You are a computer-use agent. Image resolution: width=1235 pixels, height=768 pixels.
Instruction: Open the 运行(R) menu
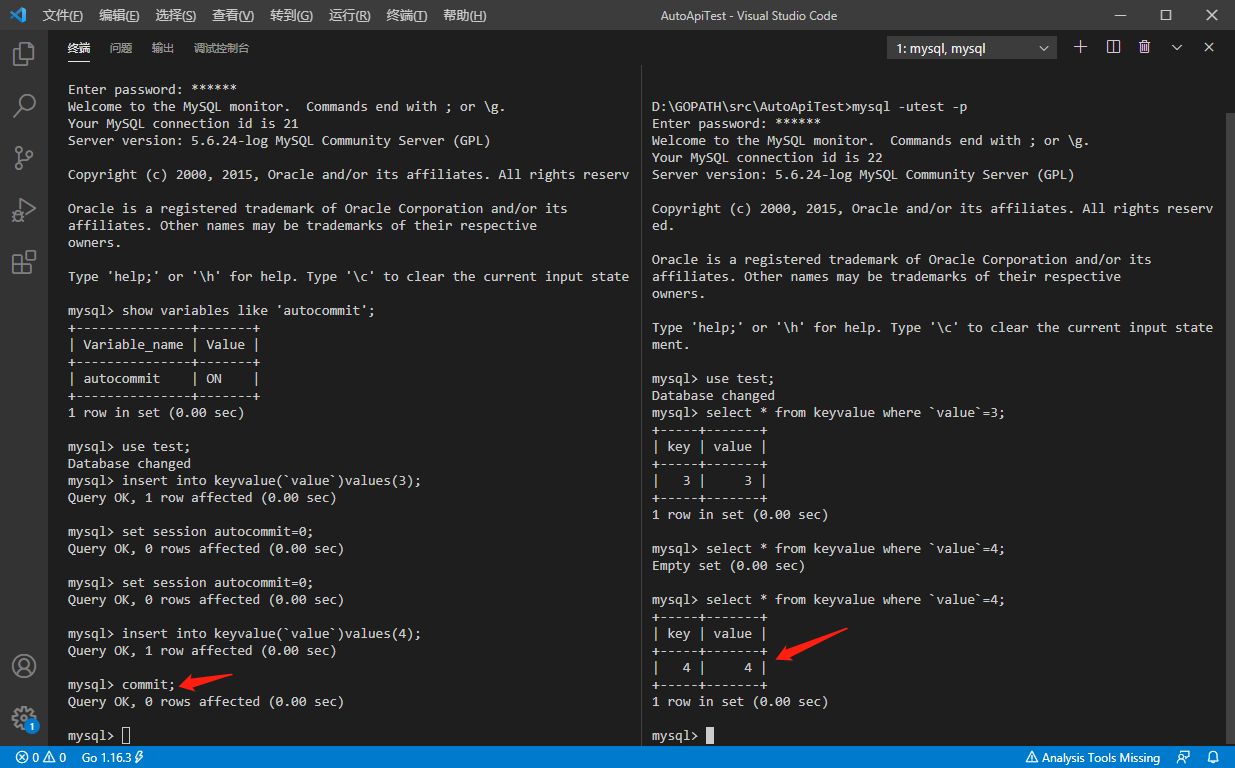click(x=349, y=15)
